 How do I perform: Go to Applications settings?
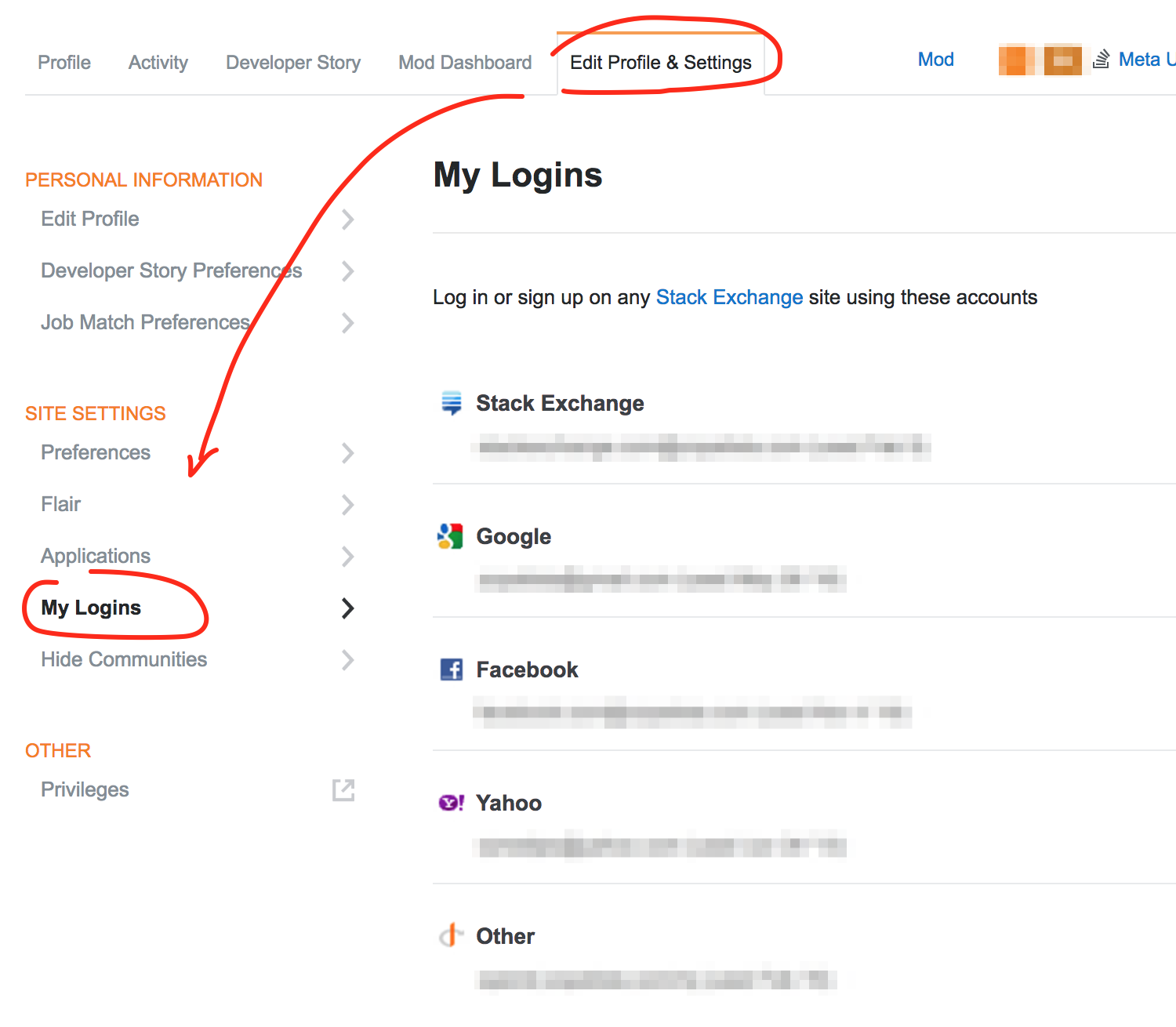tap(96, 556)
